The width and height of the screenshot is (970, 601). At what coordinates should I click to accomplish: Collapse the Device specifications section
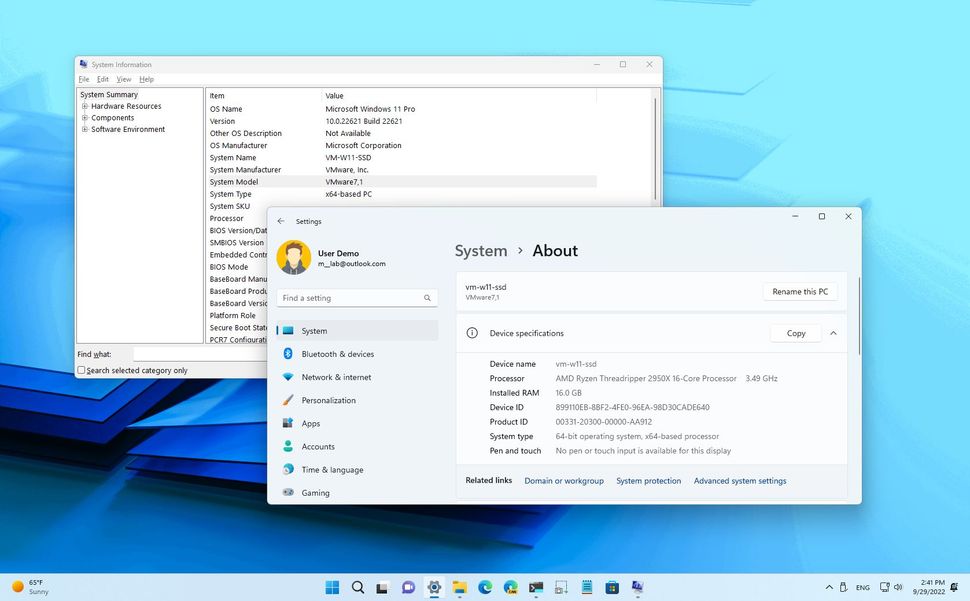pos(833,333)
